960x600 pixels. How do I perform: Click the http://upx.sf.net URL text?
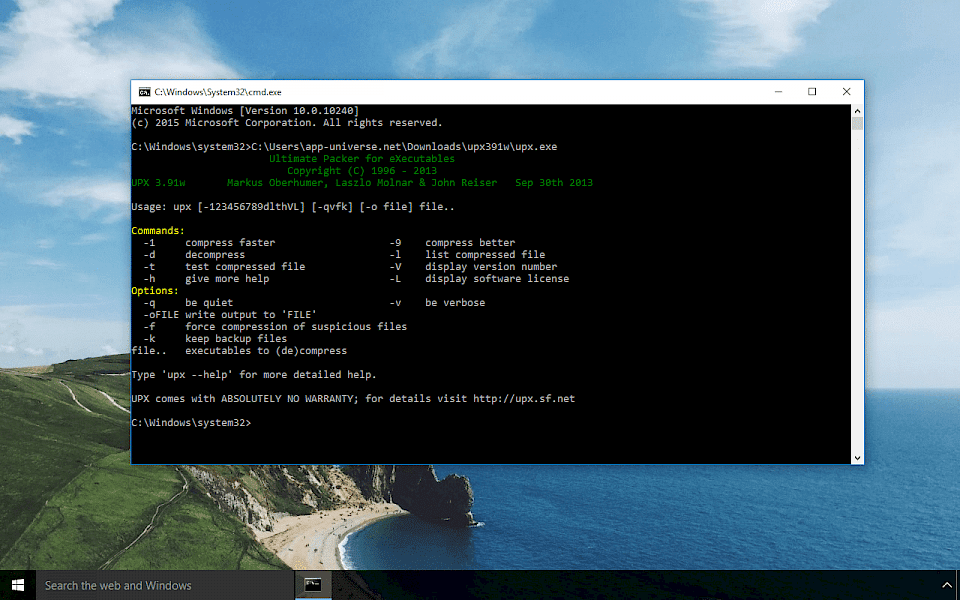tap(524, 399)
